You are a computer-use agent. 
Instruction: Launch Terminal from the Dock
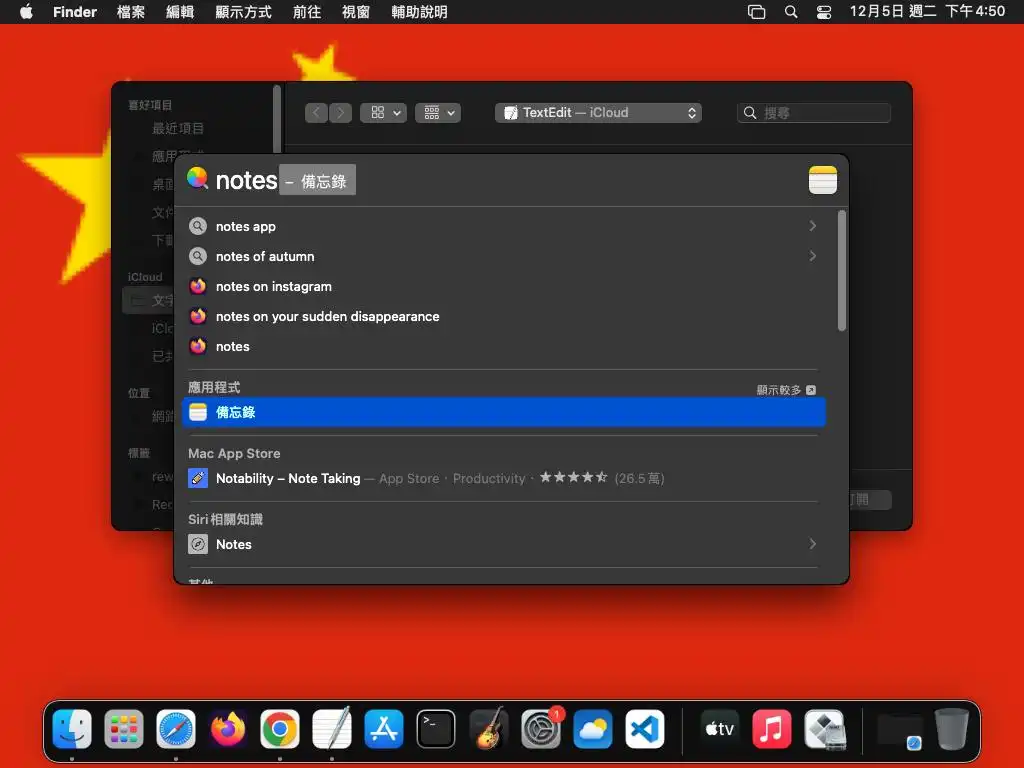click(436, 729)
